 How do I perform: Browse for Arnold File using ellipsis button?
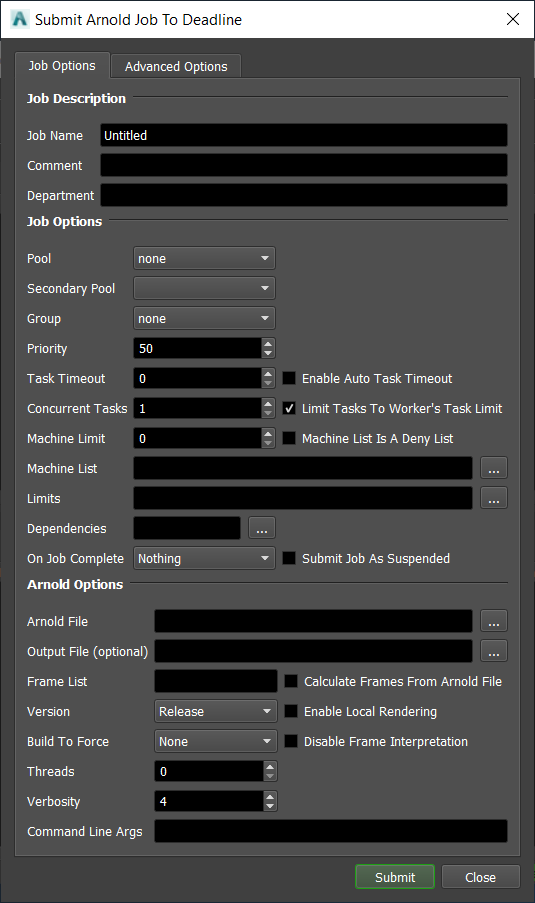click(x=494, y=621)
